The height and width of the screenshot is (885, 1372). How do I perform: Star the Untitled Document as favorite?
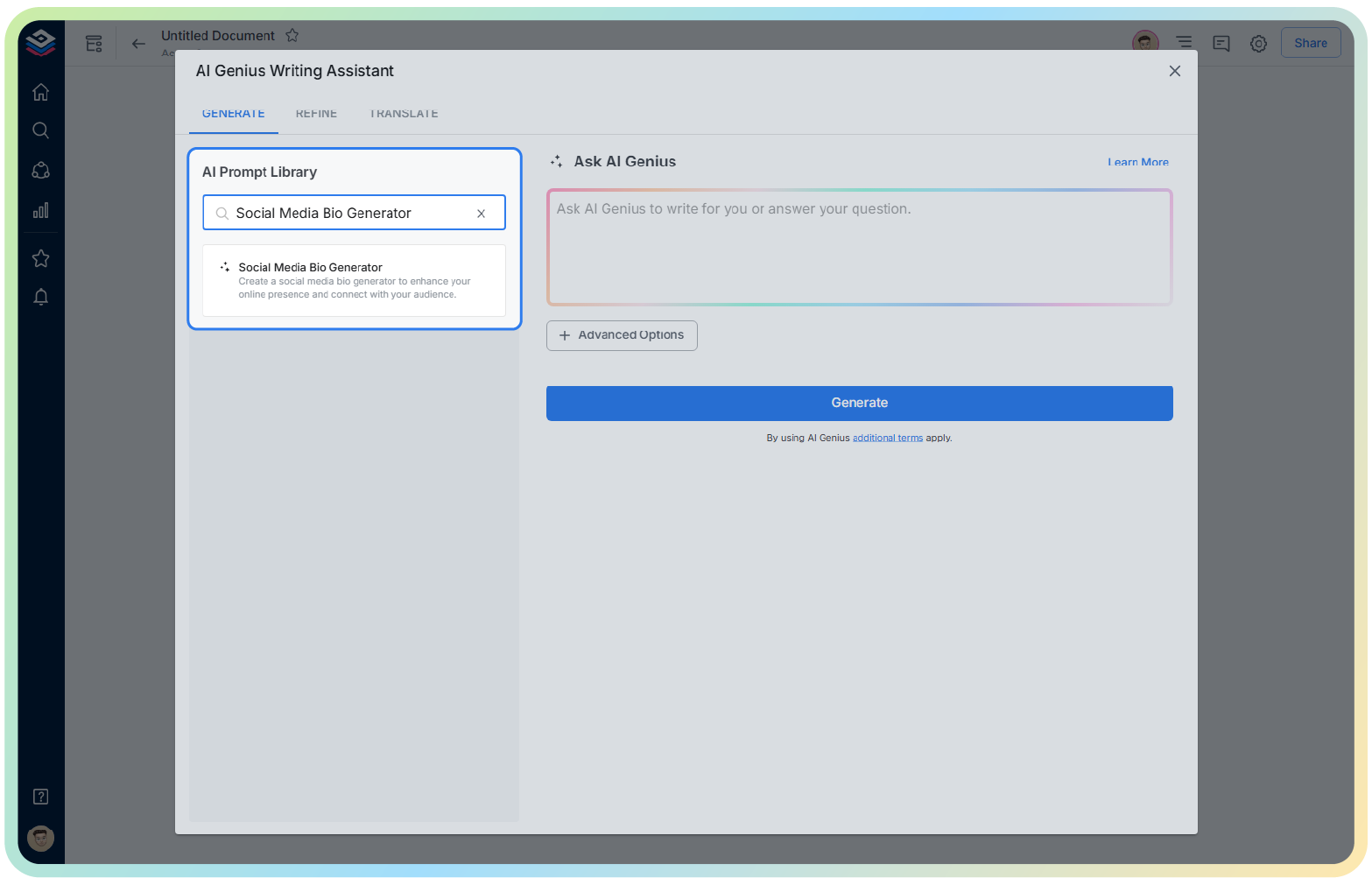(292, 36)
